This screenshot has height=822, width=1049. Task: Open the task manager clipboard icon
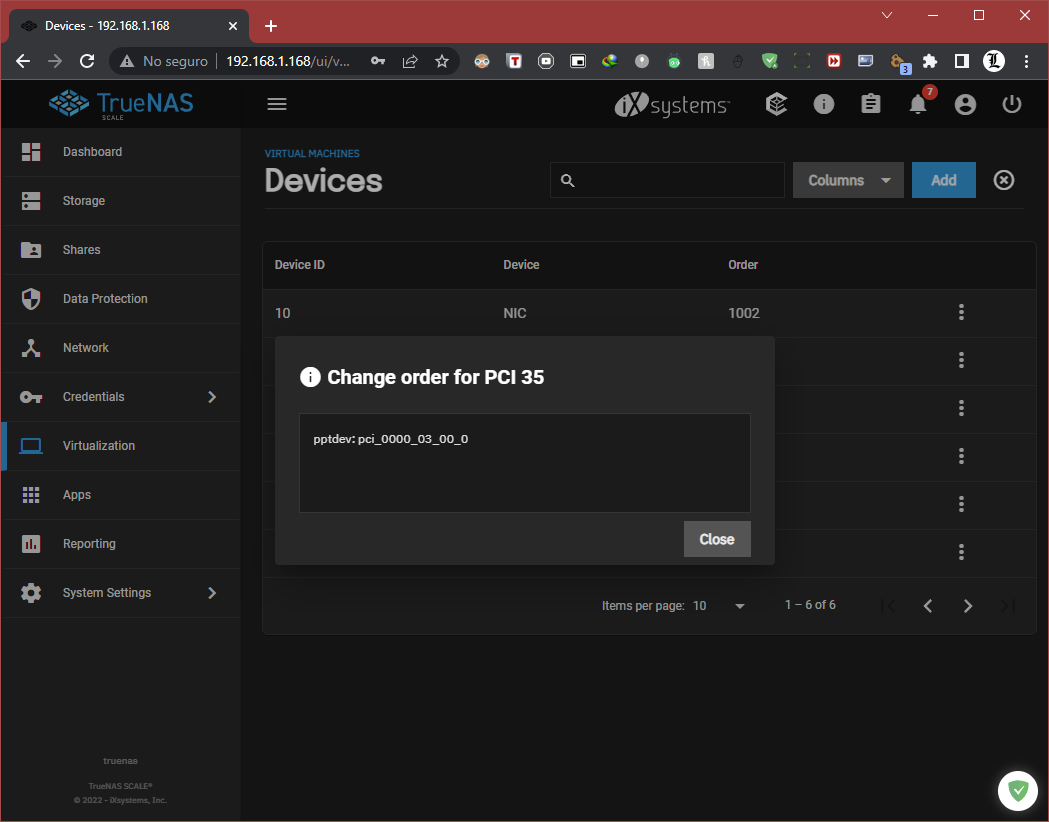pyautogui.click(x=870, y=104)
